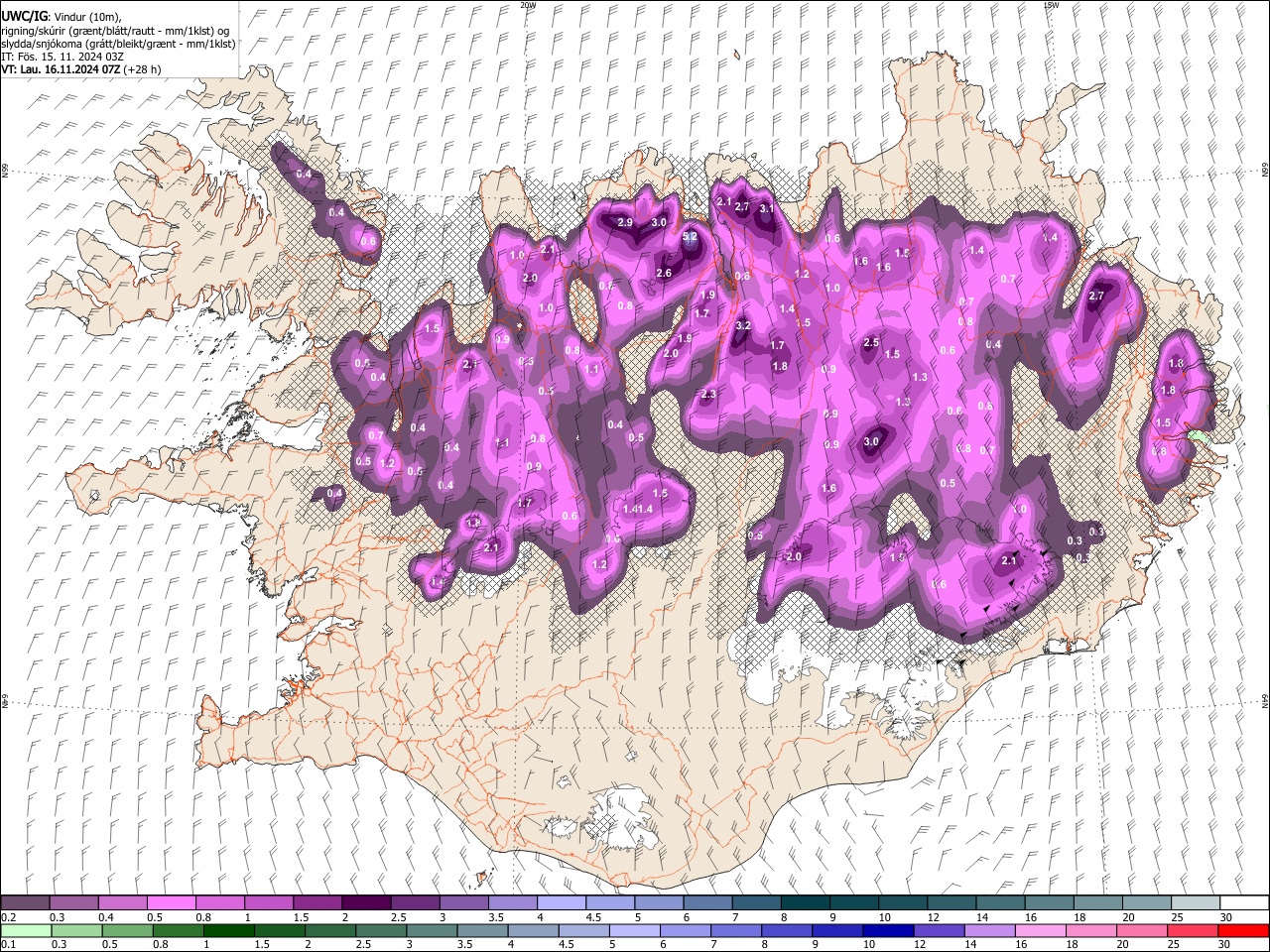
Task: Select the pale grey 25–30 swatch in upper legend
Action: 1196,902
